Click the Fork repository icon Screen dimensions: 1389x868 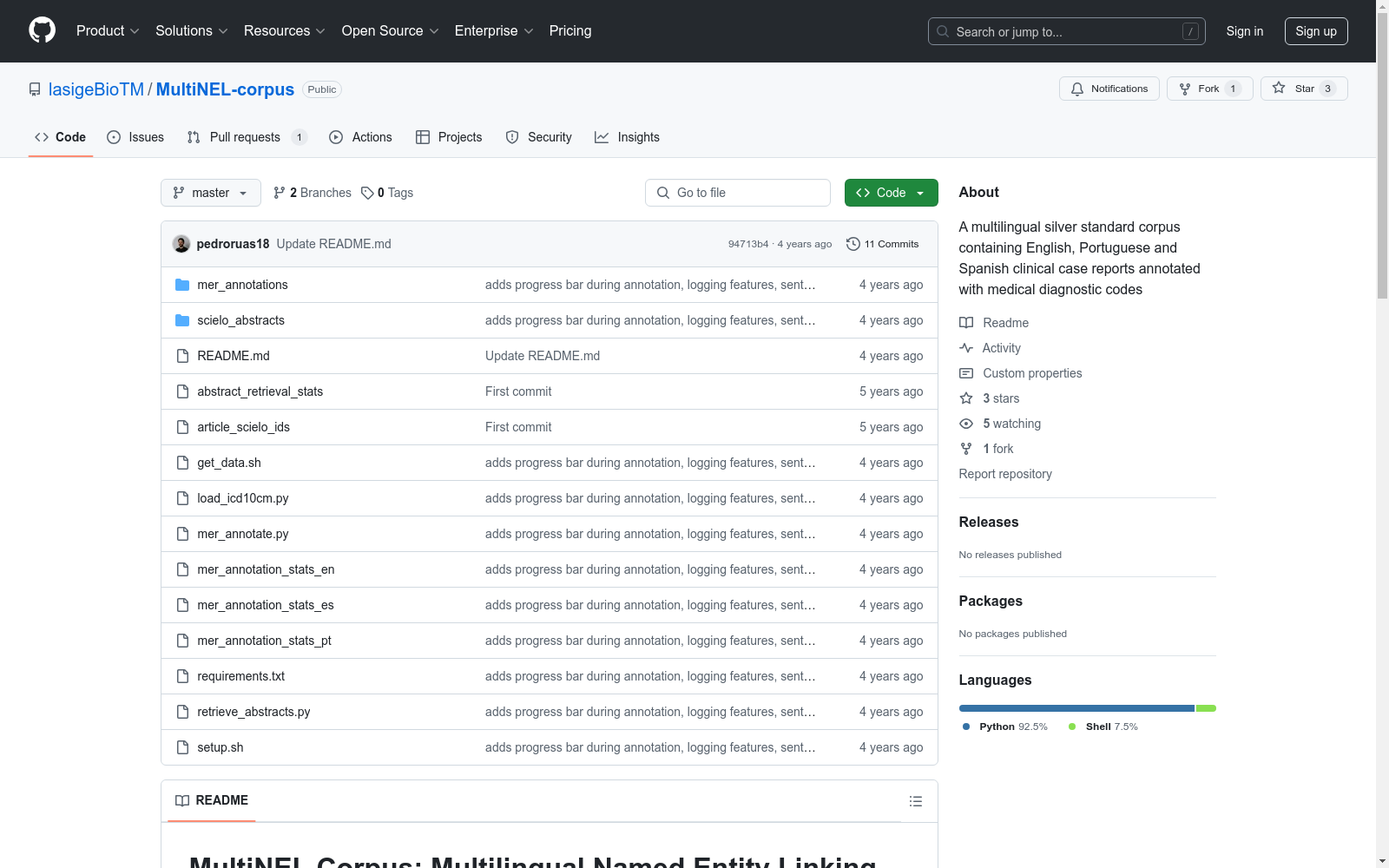click(x=1185, y=89)
